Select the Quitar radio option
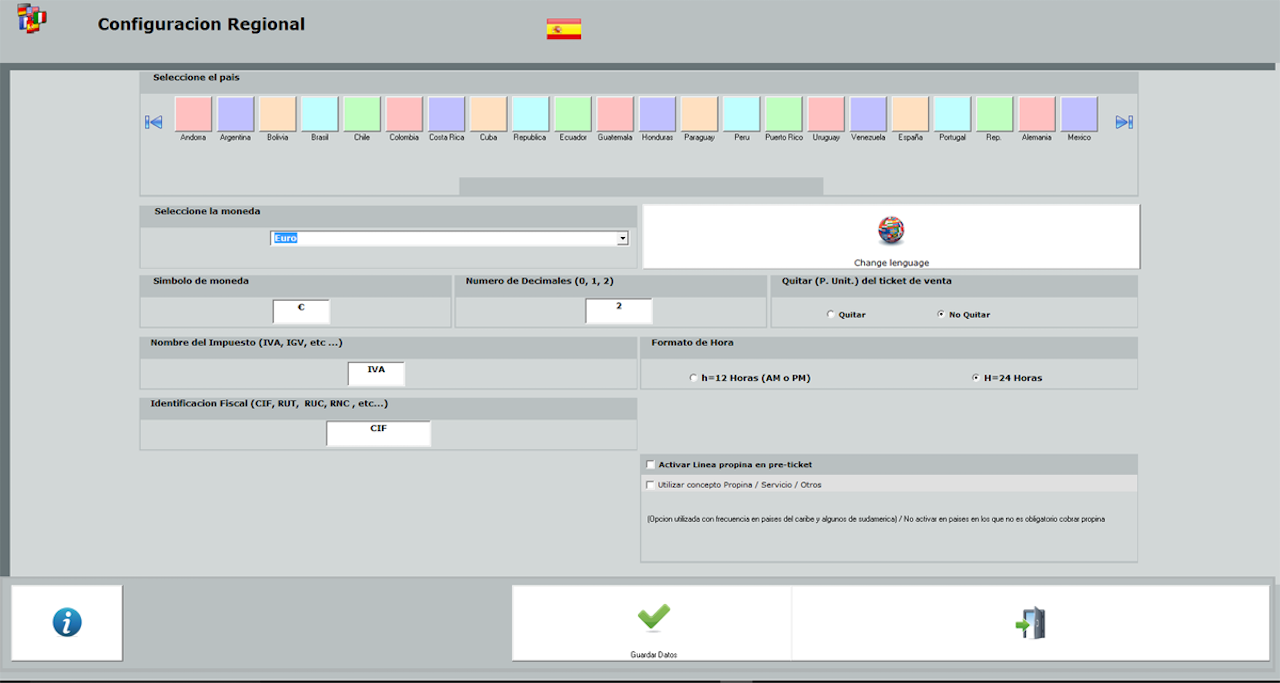This screenshot has height=683, width=1280. click(831, 315)
